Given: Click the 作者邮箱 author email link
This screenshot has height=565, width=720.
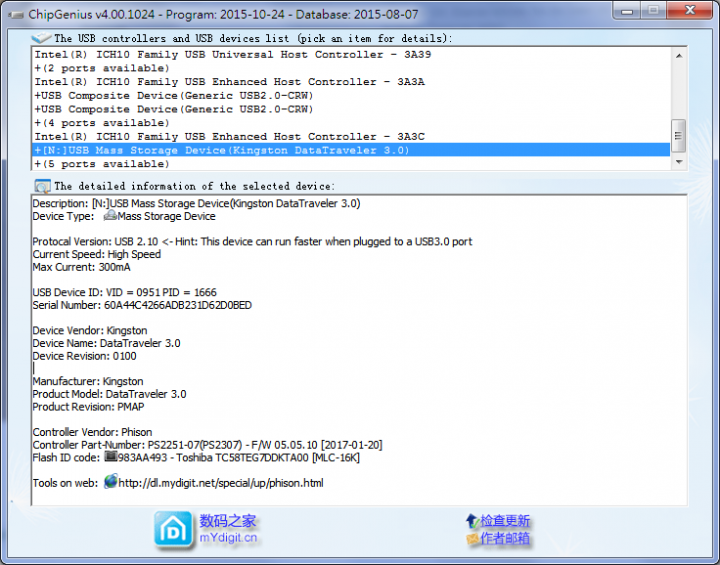Looking at the screenshot, I should tap(505, 538).
